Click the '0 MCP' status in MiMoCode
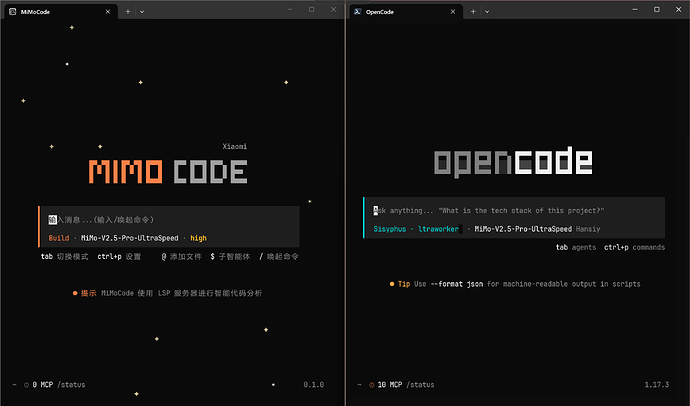 (x=43, y=384)
